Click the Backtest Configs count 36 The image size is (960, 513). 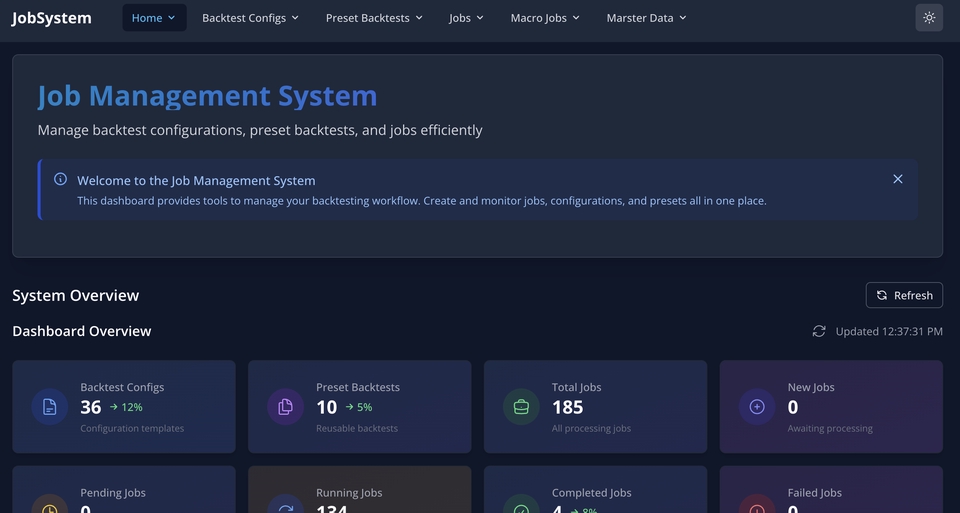(91, 407)
